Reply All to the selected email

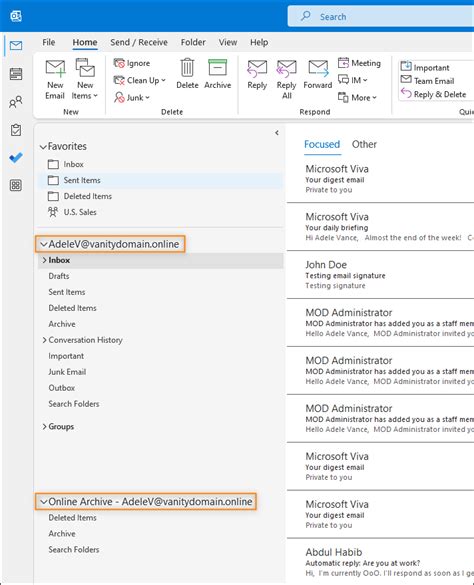286,79
